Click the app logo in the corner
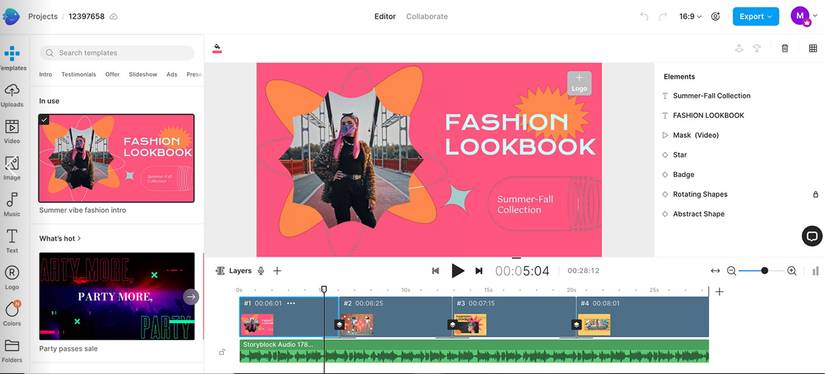 pos(11,16)
